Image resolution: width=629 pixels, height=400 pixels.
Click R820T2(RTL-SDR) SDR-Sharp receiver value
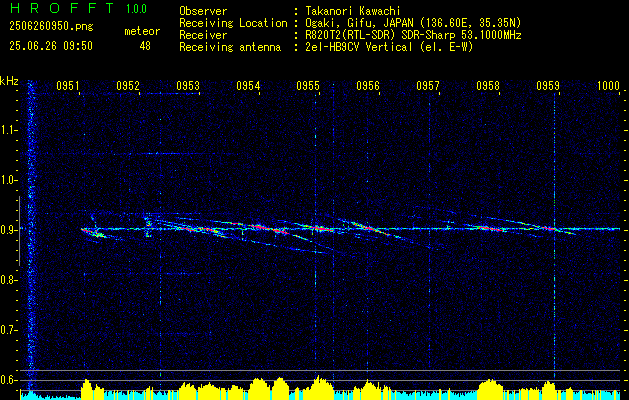click(x=413, y=35)
